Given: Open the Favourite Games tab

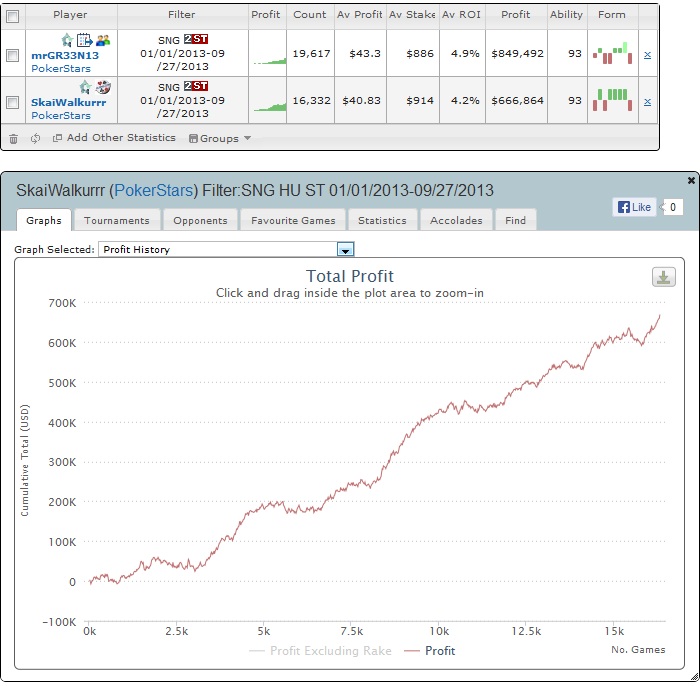Looking at the screenshot, I should click(x=293, y=220).
